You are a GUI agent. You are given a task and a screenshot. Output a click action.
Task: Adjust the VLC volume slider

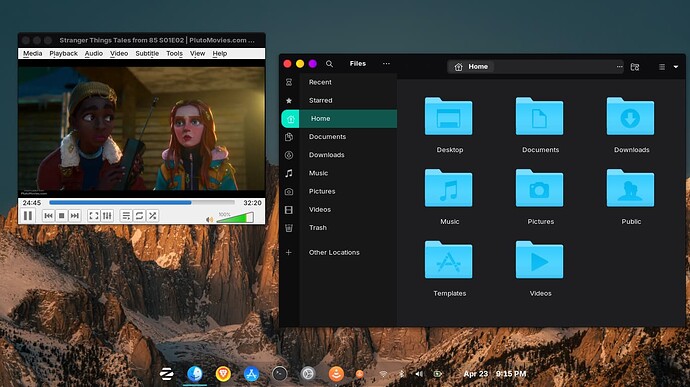(235, 217)
